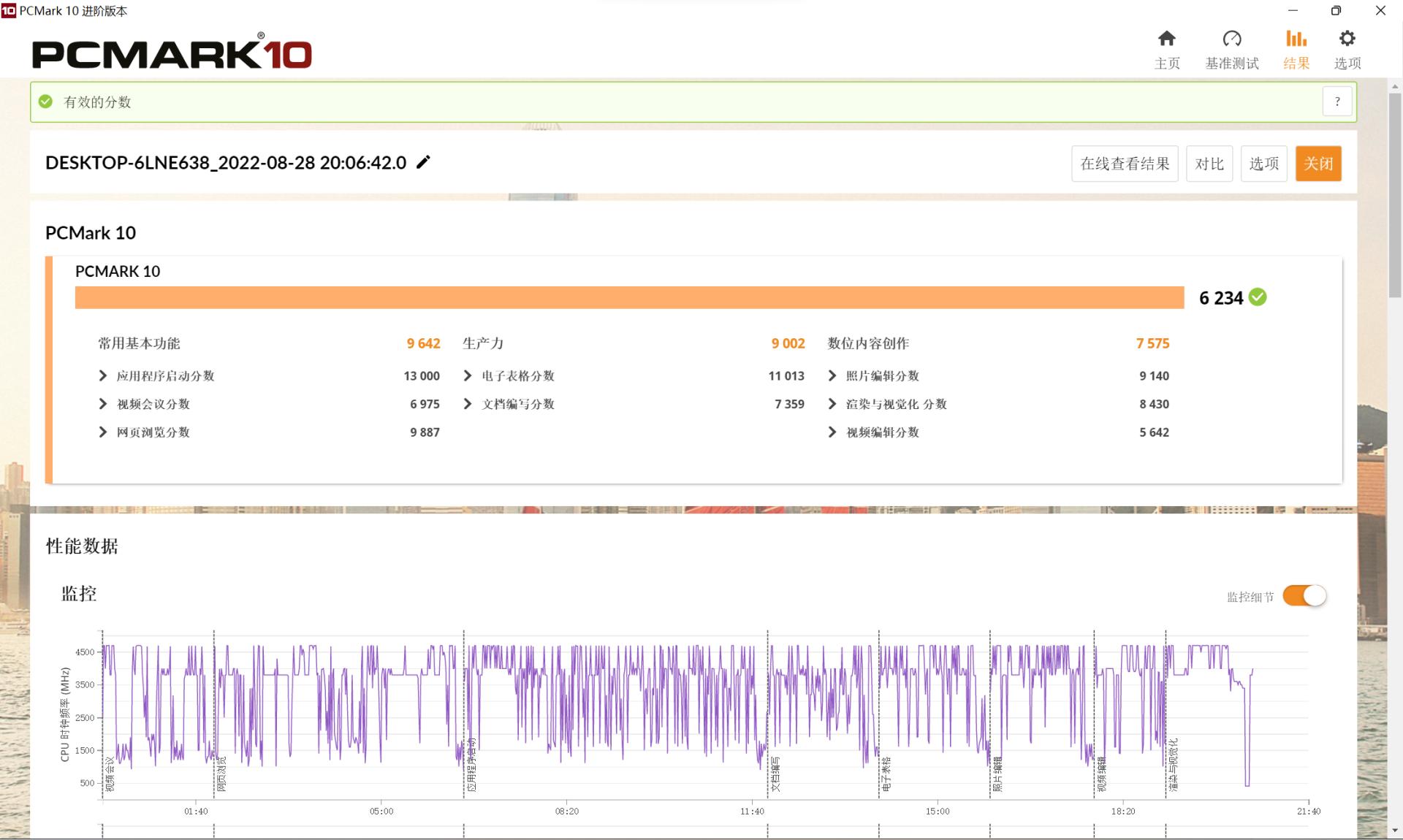
Task: Switch to the 基准测试 tab
Action: click(x=1232, y=47)
